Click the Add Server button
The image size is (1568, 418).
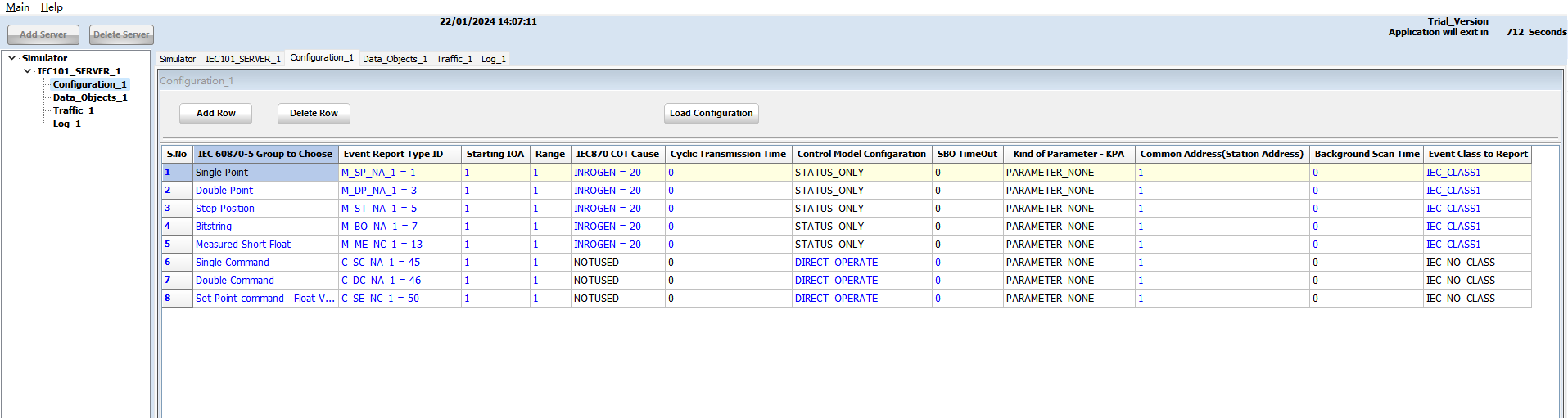click(43, 34)
